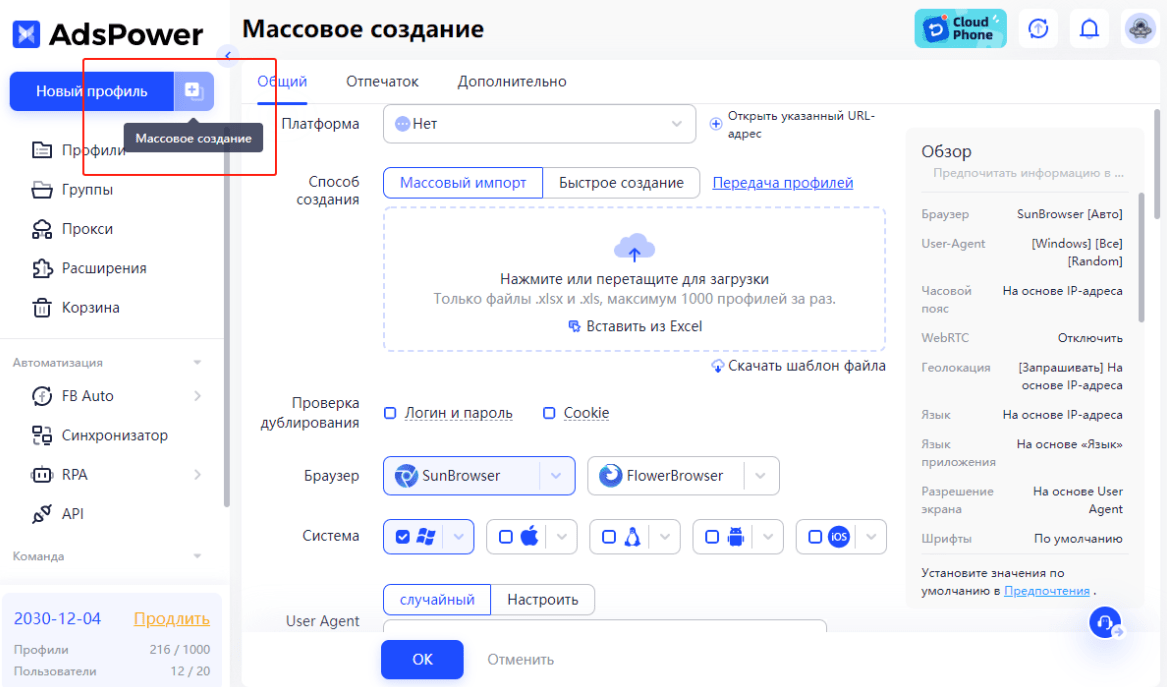
Task: Click the Новый профиль button
Action: [x=92, y=91]
